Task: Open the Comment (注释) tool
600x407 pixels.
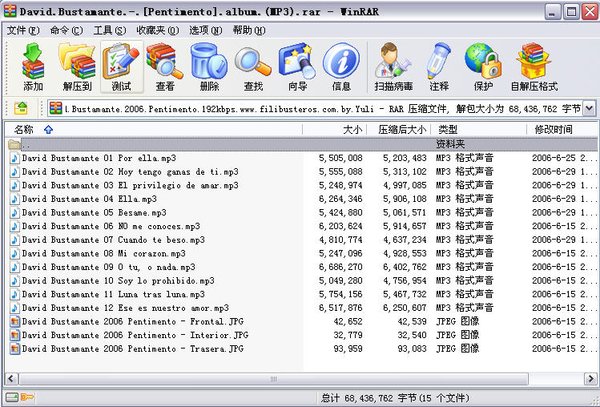Action: [x=439, y=67]
